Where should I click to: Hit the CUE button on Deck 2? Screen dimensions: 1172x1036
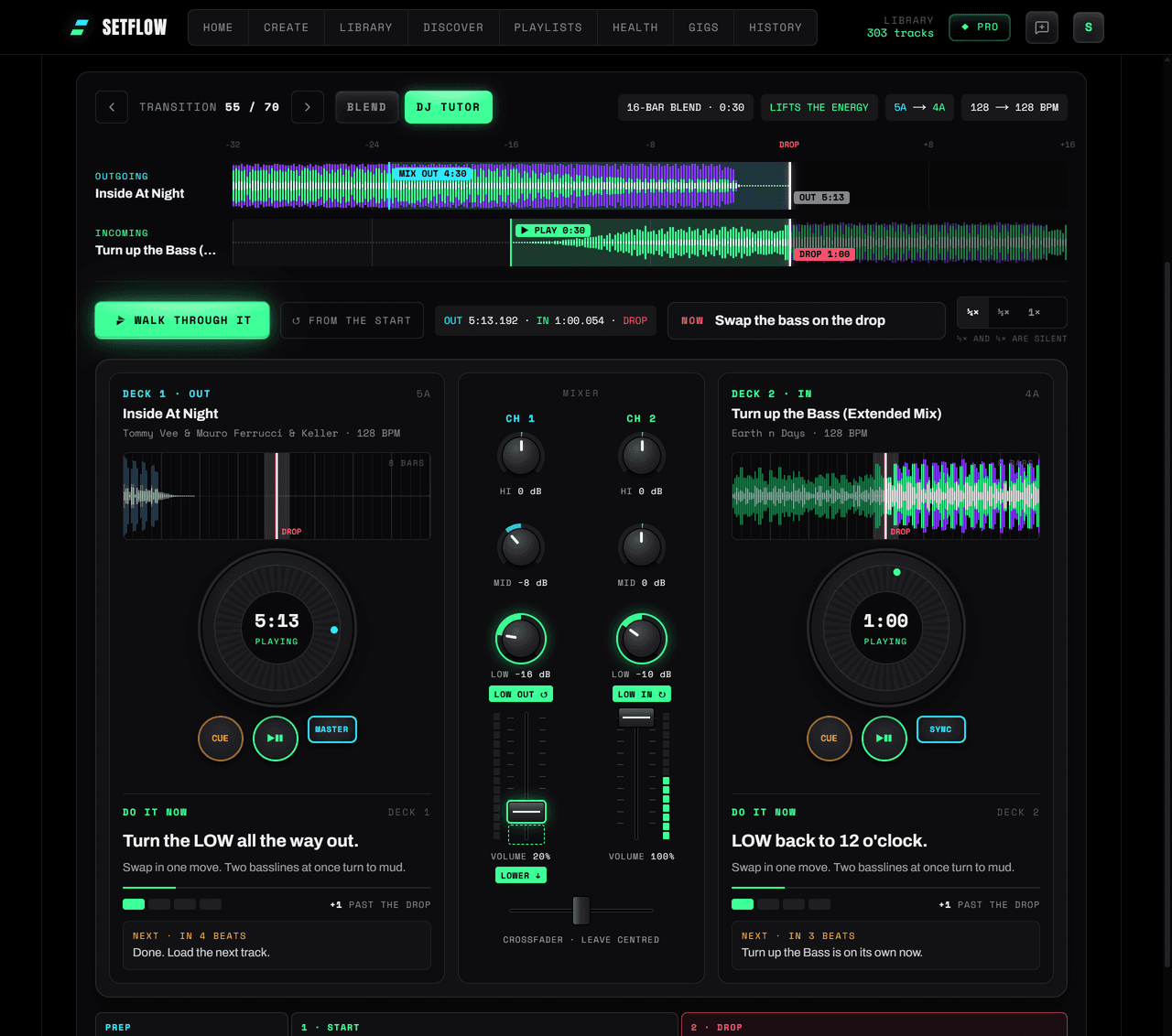click(x=830, y=738)
